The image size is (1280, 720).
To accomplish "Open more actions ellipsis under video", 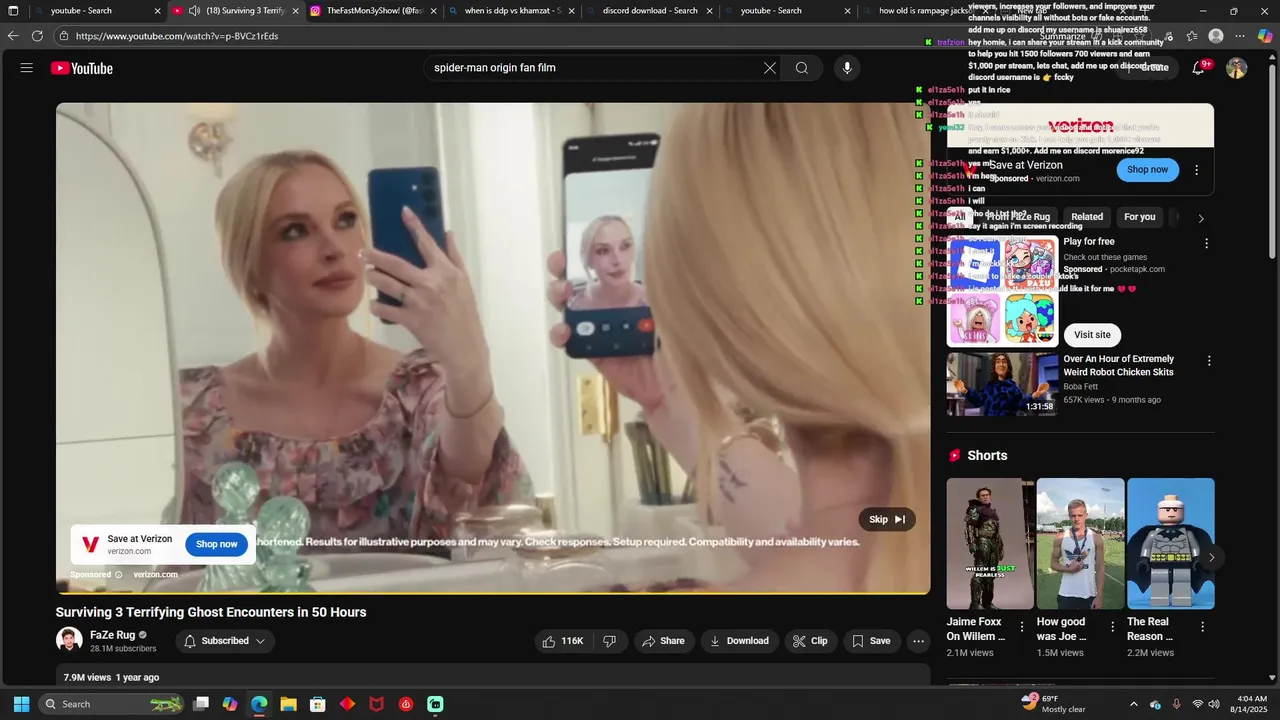I will tap(919, 641).
